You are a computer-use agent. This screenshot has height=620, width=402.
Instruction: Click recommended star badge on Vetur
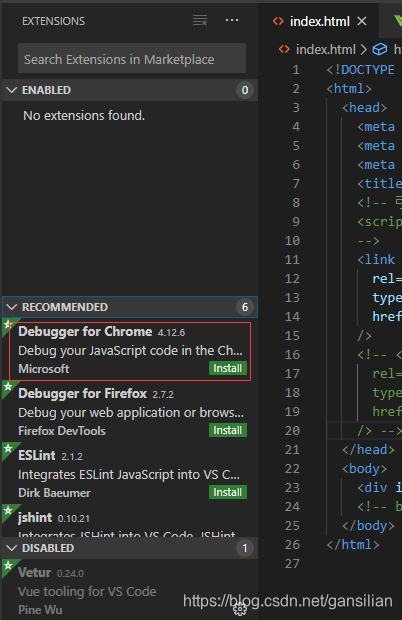coord(8,565)
